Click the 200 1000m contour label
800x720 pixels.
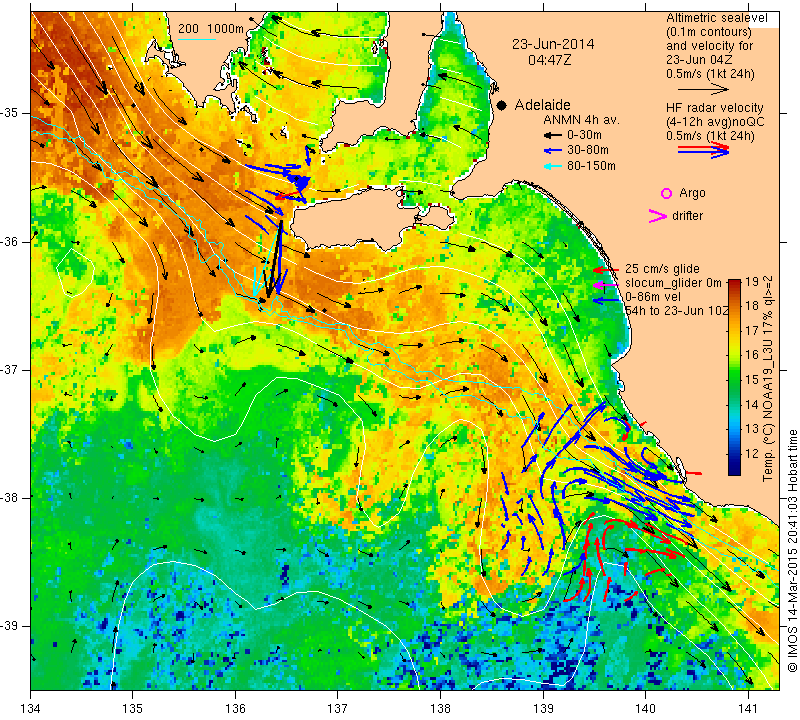click(211, 29)
